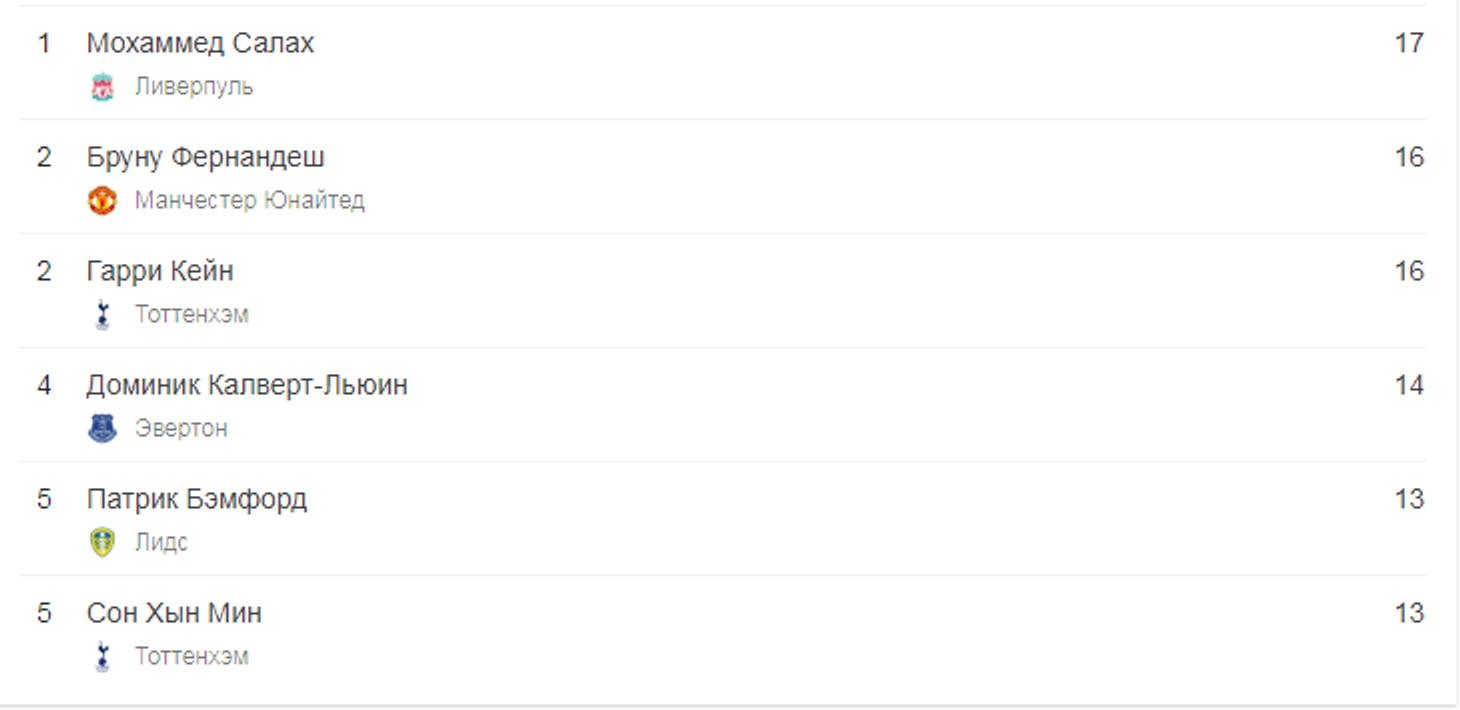Select the Лидс team name
Viewport: 1460px width, 710px height.
coord(161,543)
